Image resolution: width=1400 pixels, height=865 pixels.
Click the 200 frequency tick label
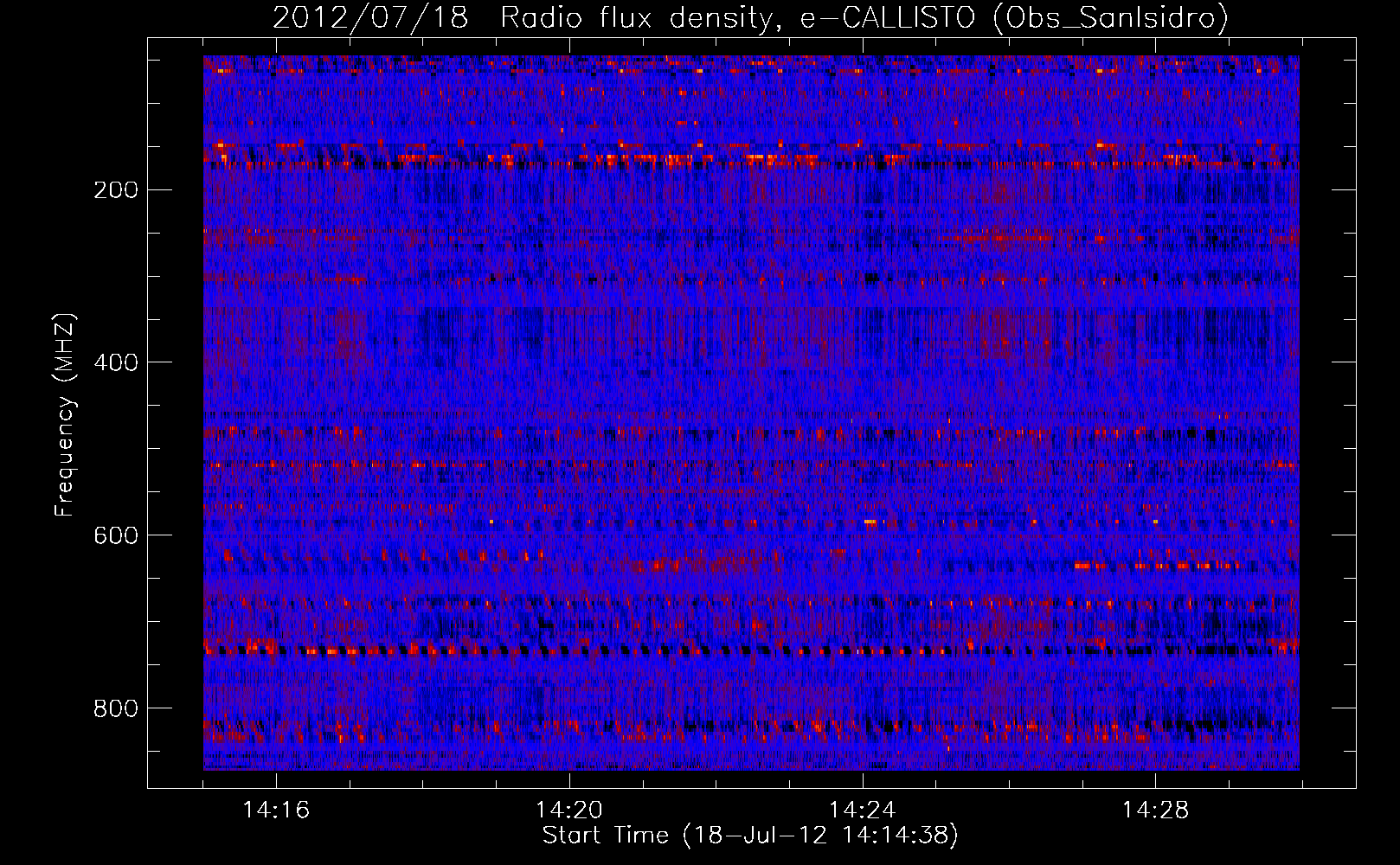click(116, 189)
